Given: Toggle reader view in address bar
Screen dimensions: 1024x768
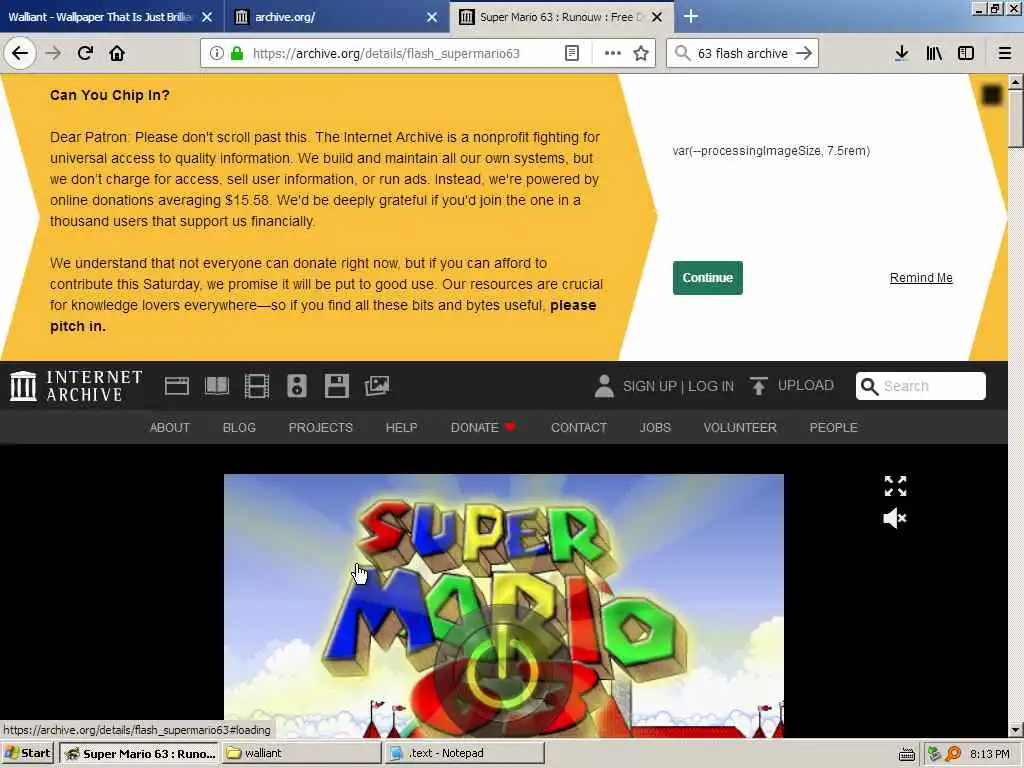Looking at the screenshot, I should pyautogui.click(x=571, y=54).
